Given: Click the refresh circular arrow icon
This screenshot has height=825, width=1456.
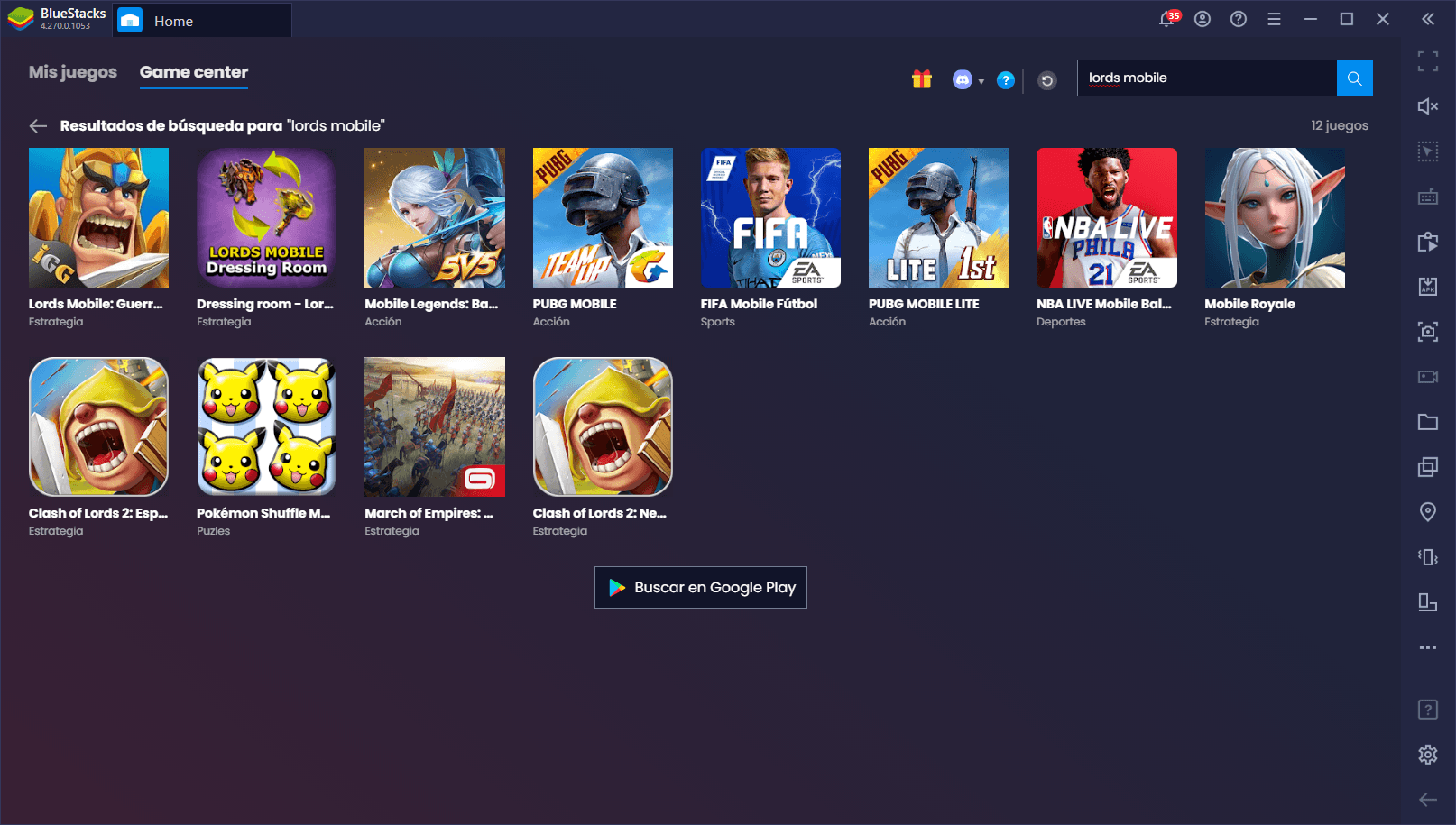Looking at the screenshot, I should (1047, 81).
